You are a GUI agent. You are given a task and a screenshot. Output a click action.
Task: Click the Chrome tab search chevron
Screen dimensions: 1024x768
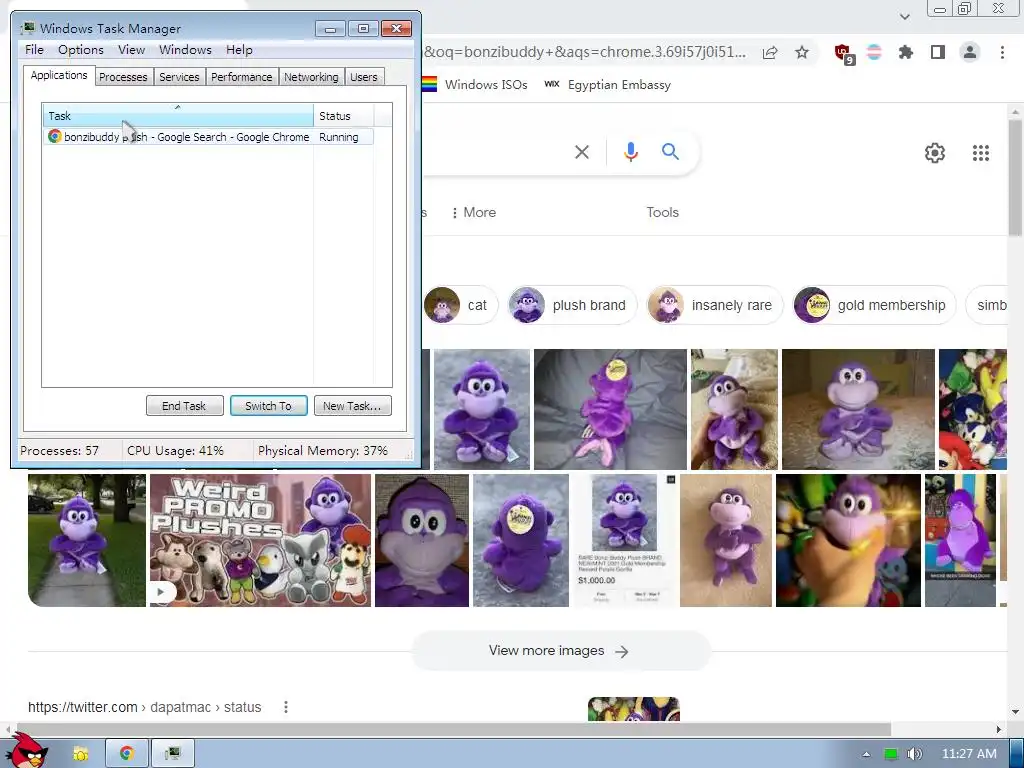pos(904,16)
